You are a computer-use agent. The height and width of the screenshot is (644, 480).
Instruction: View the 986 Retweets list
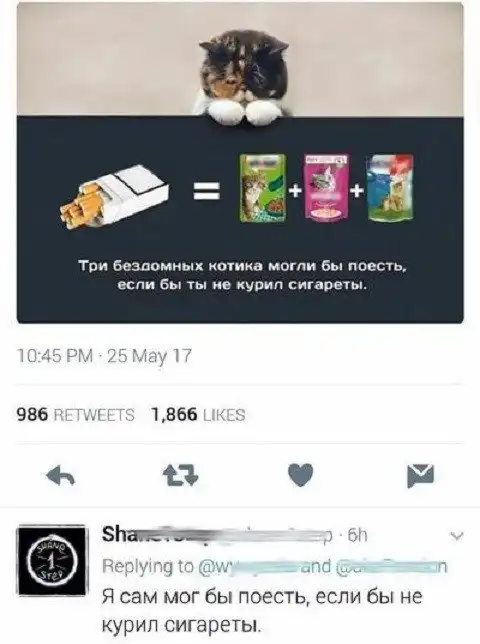76,415
